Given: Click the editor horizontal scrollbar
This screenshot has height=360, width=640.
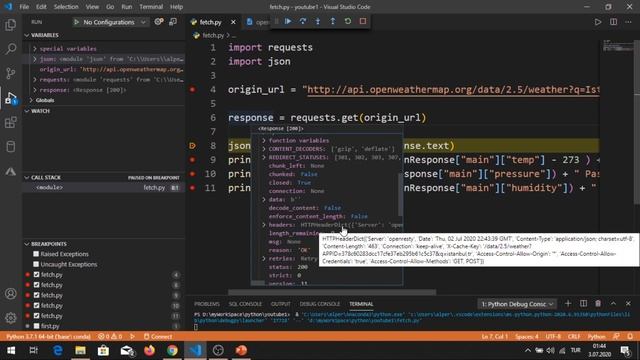Looking at the screenshot, I should tap(332, 292).
